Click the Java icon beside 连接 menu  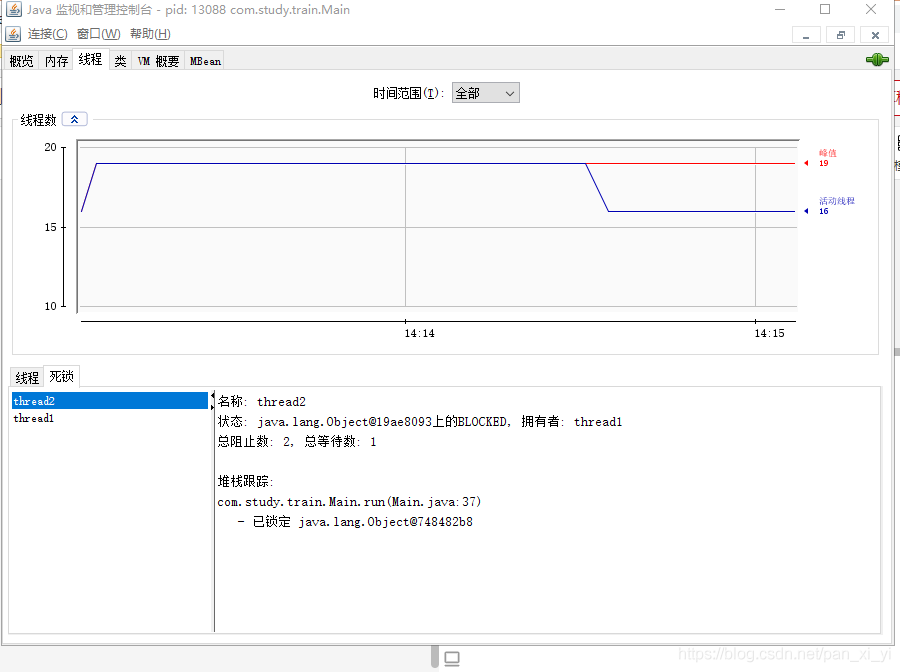pyautogui.click(x=13, y=34)
